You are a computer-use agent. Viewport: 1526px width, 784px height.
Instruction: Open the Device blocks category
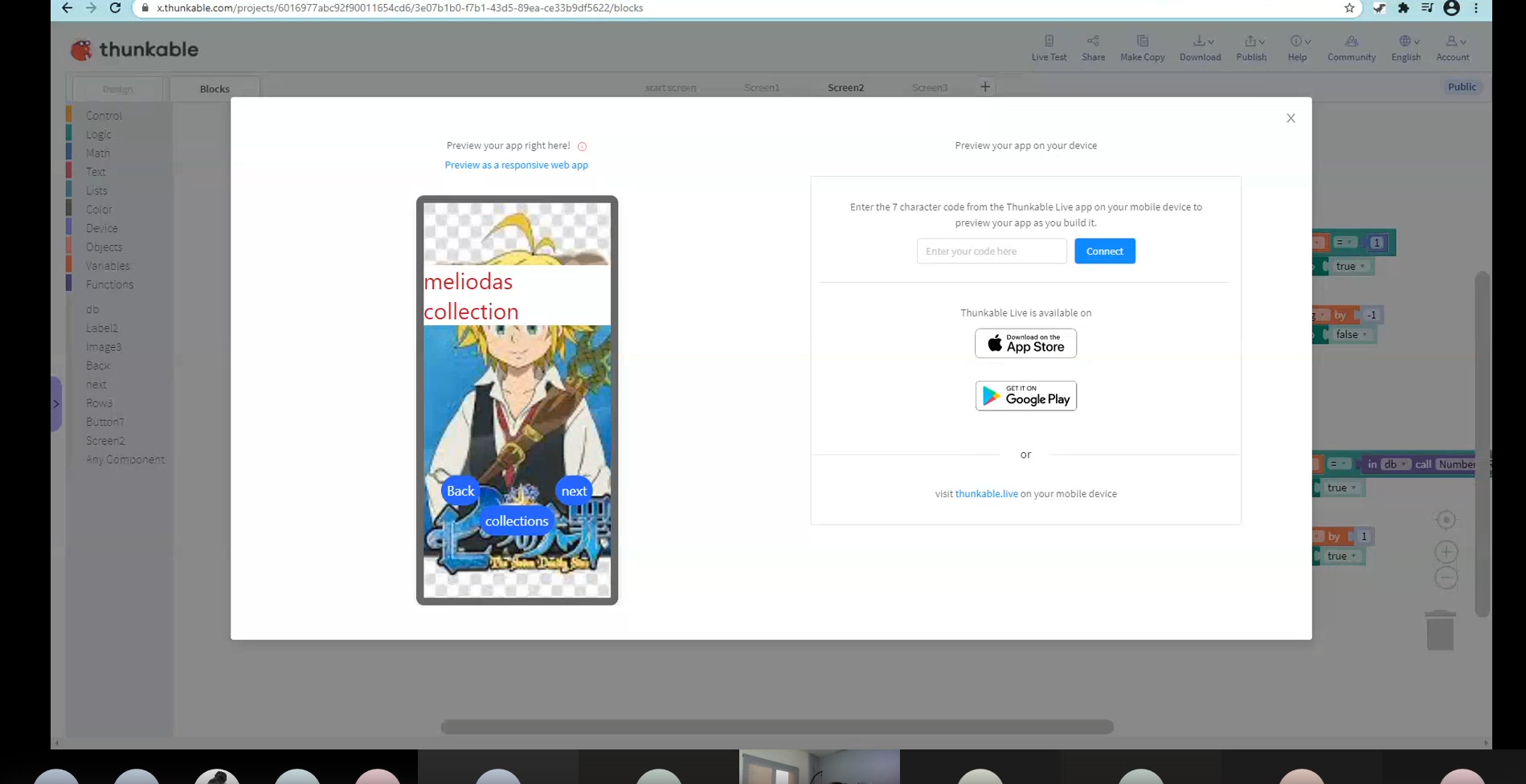[102, 228]
